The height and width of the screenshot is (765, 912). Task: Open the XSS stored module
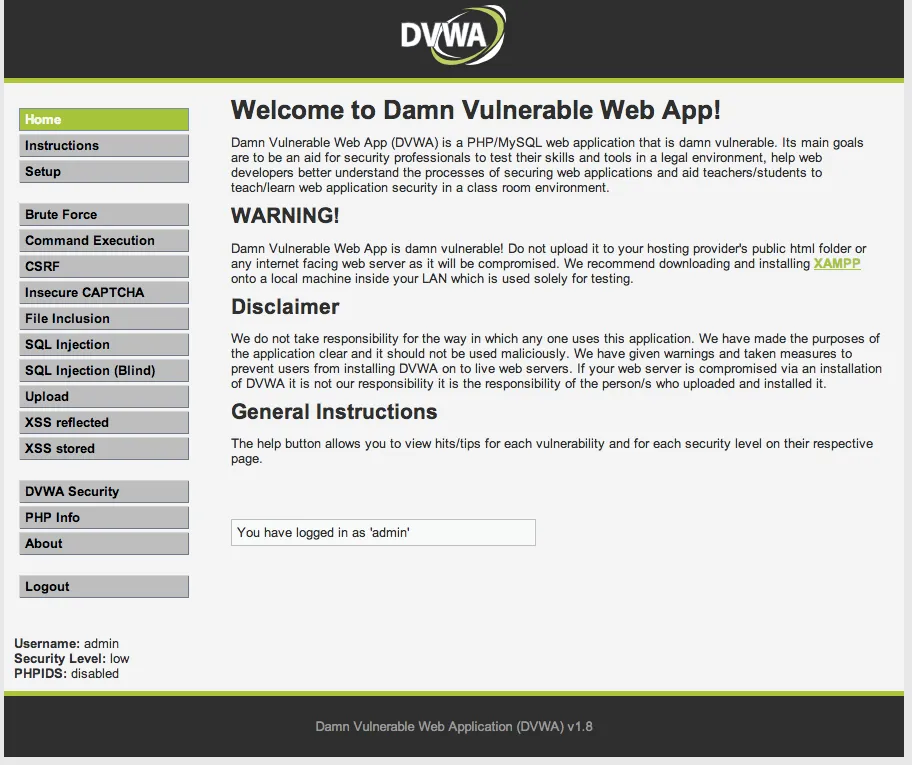(x=103, y=448)
